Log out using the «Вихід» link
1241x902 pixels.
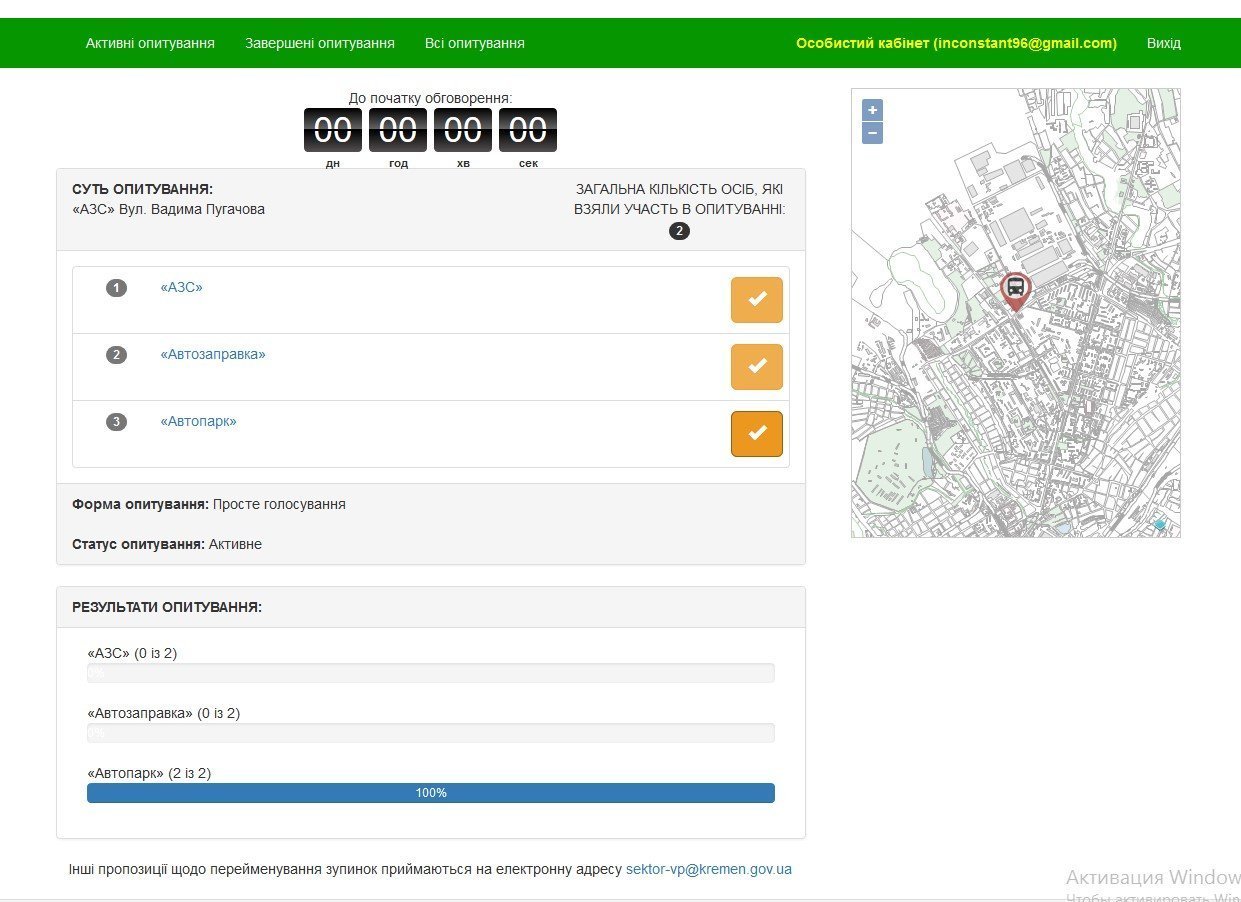1163,43
